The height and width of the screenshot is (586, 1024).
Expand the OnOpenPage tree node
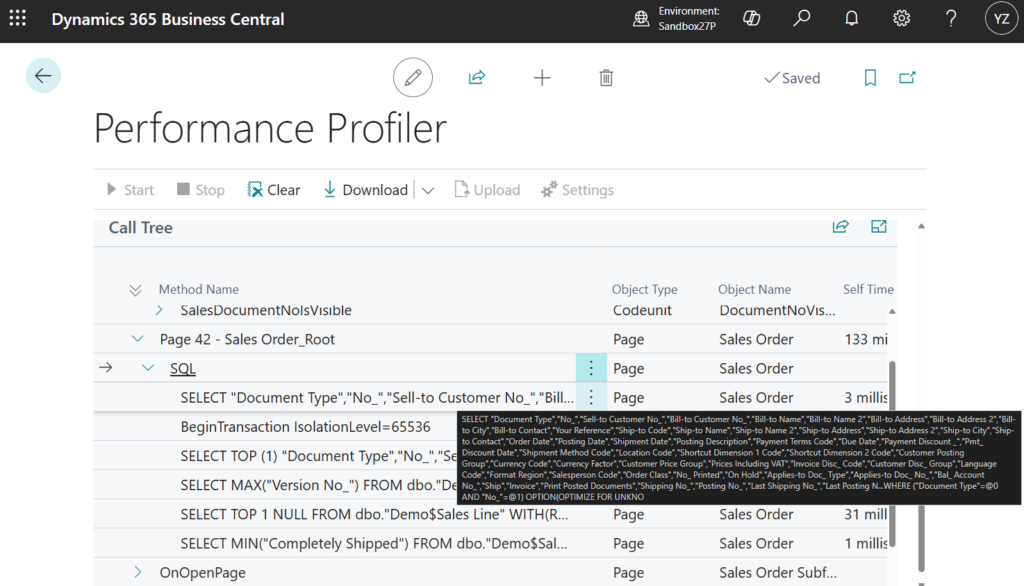click(x=138, y=573)
